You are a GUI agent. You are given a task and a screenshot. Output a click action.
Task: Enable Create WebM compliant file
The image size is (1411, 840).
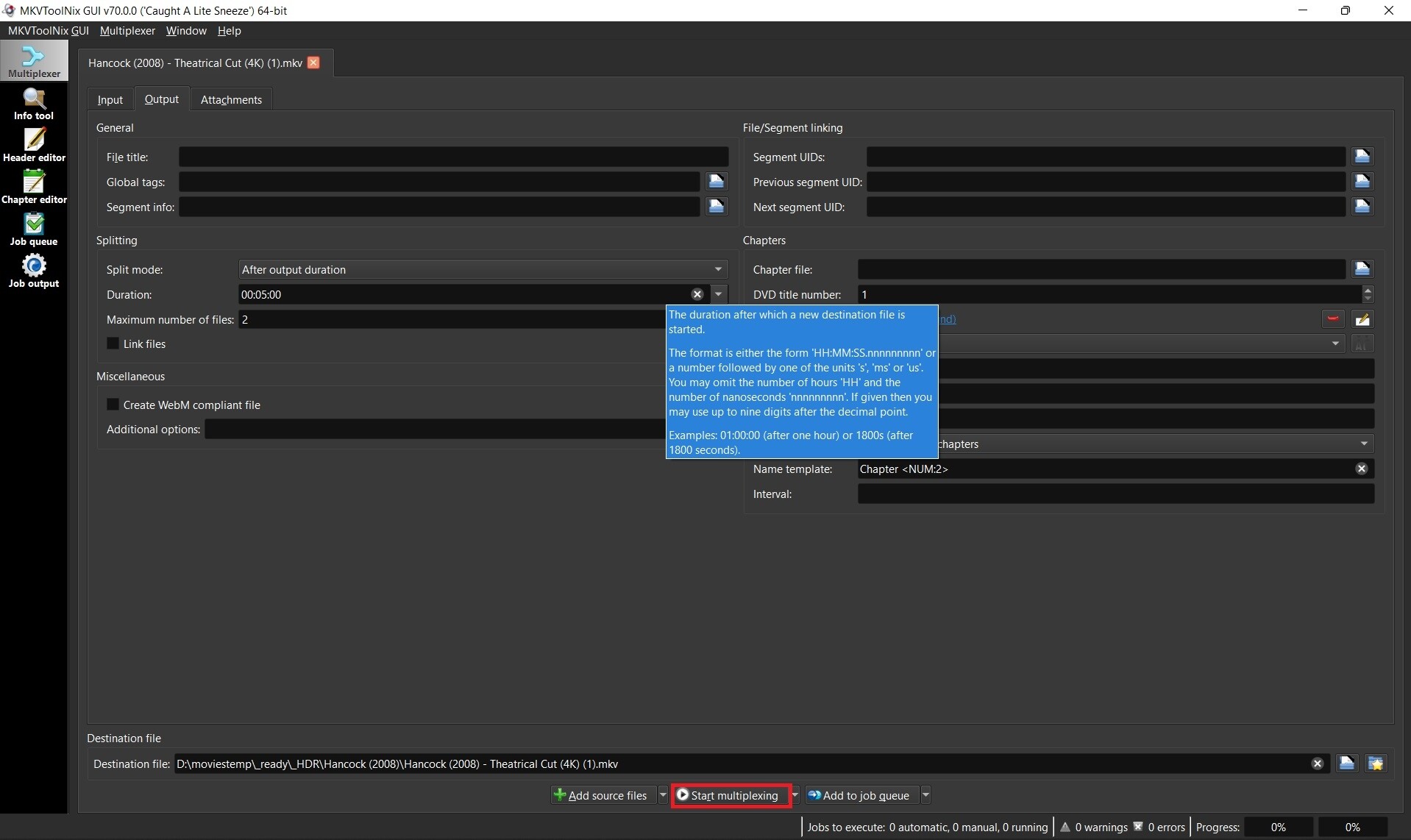tap(113, 405)
